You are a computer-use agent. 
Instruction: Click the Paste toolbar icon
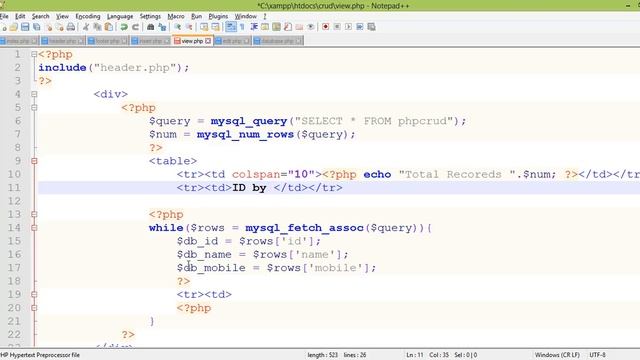pos(109,27)
